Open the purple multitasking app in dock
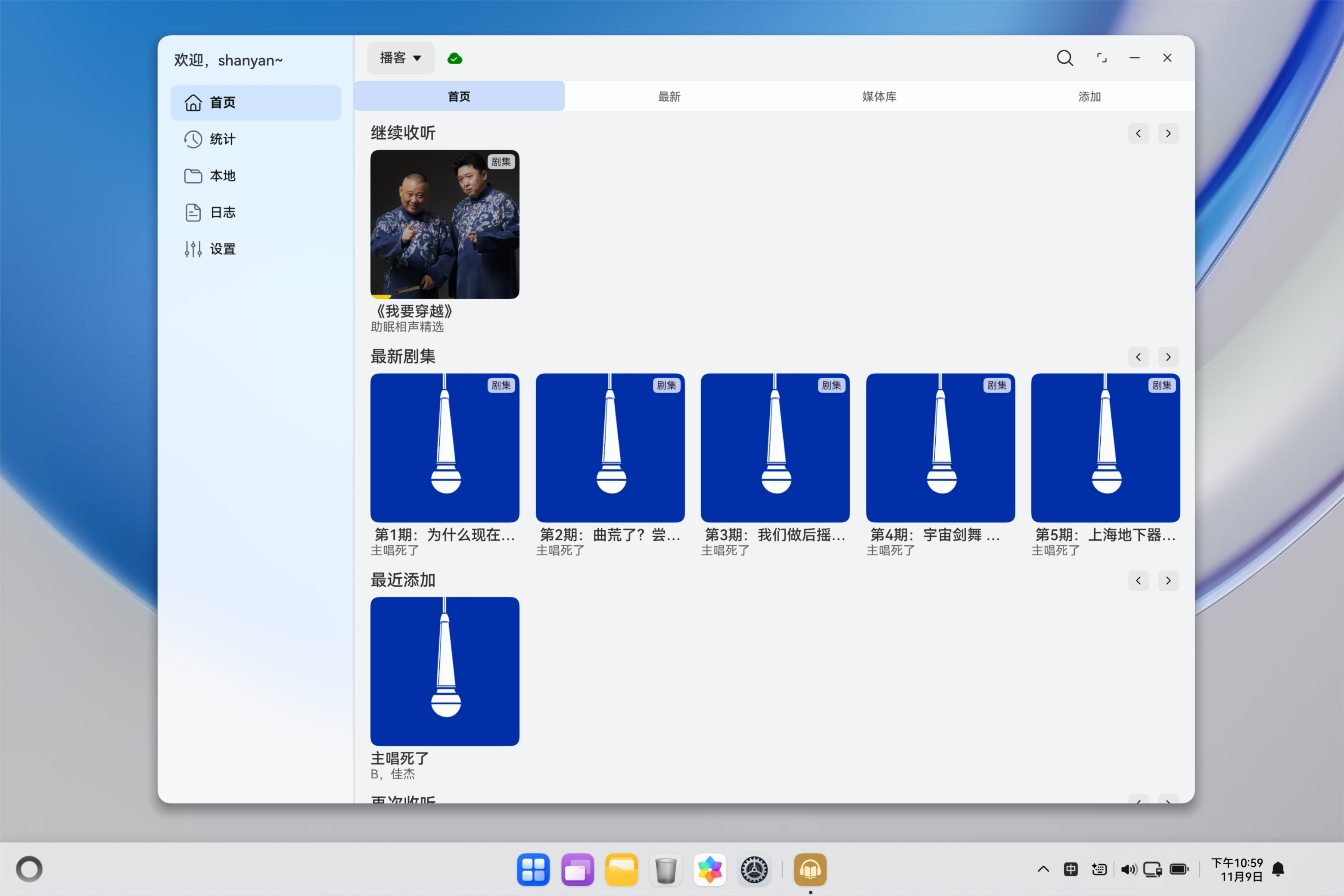Image resolution: width=1344 pixels, height=896 pixels. pos(577,870)
